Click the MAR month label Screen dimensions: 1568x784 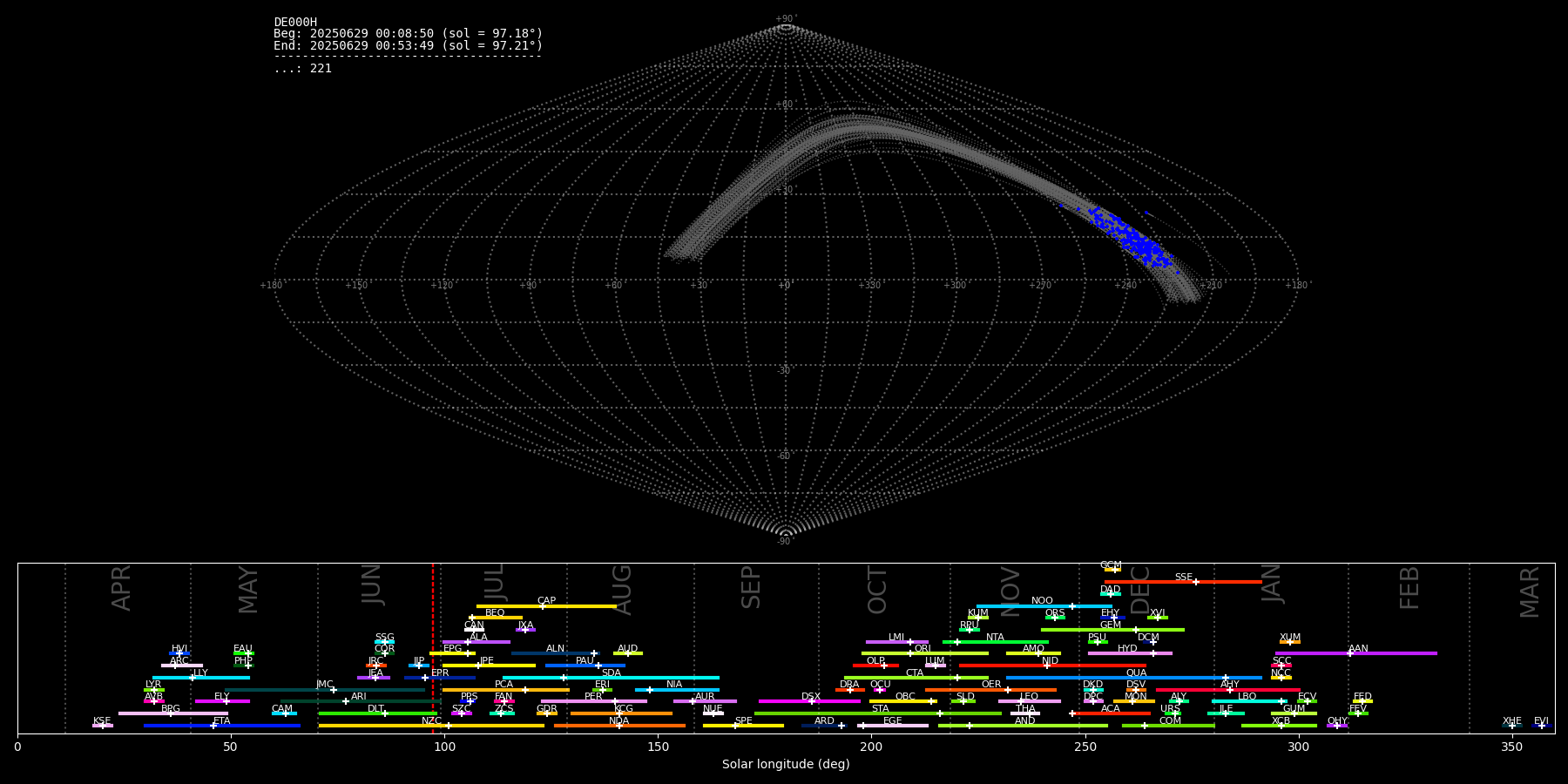pos(1530,592)
